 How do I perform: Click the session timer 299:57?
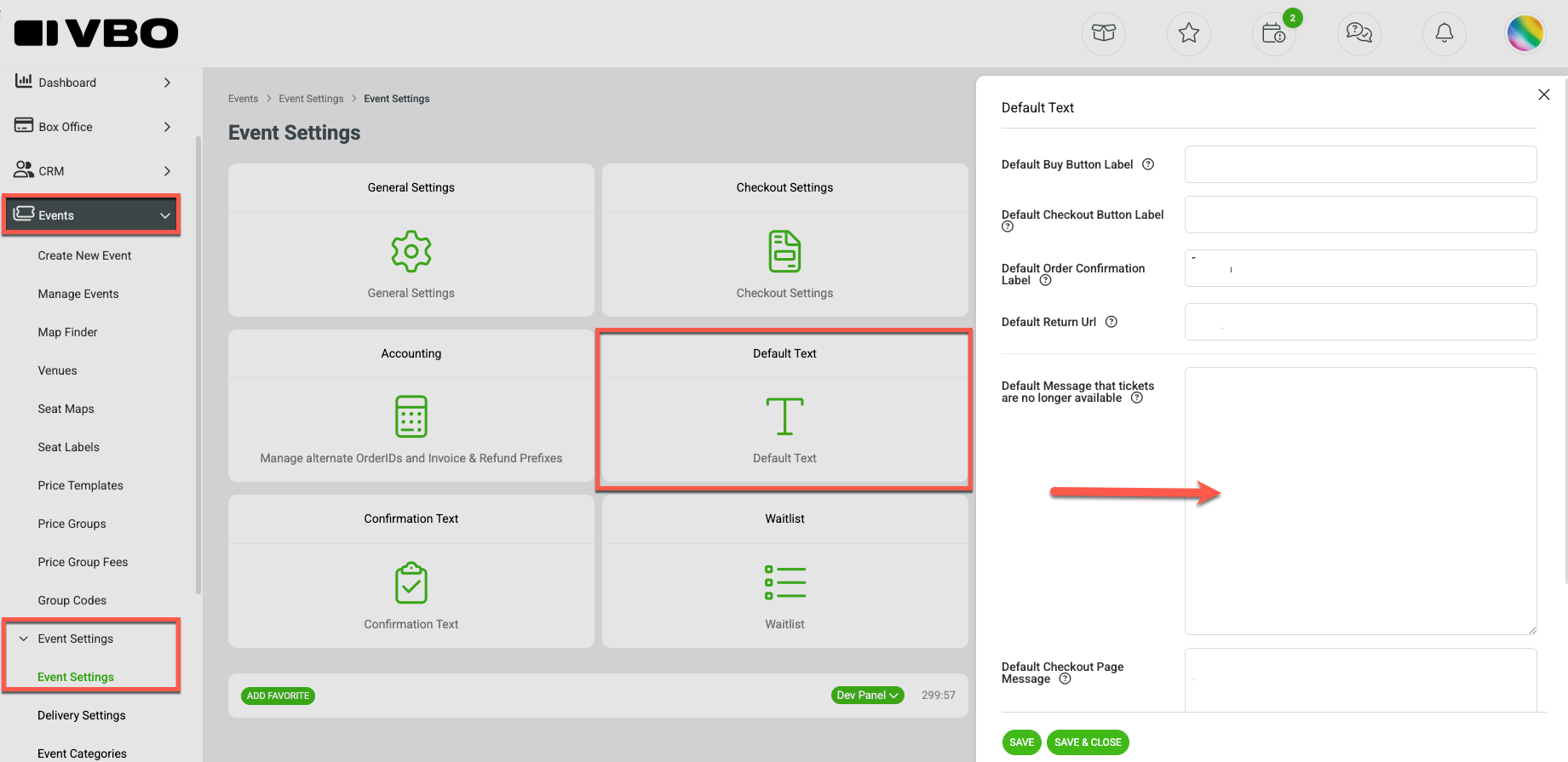point(938,696)
